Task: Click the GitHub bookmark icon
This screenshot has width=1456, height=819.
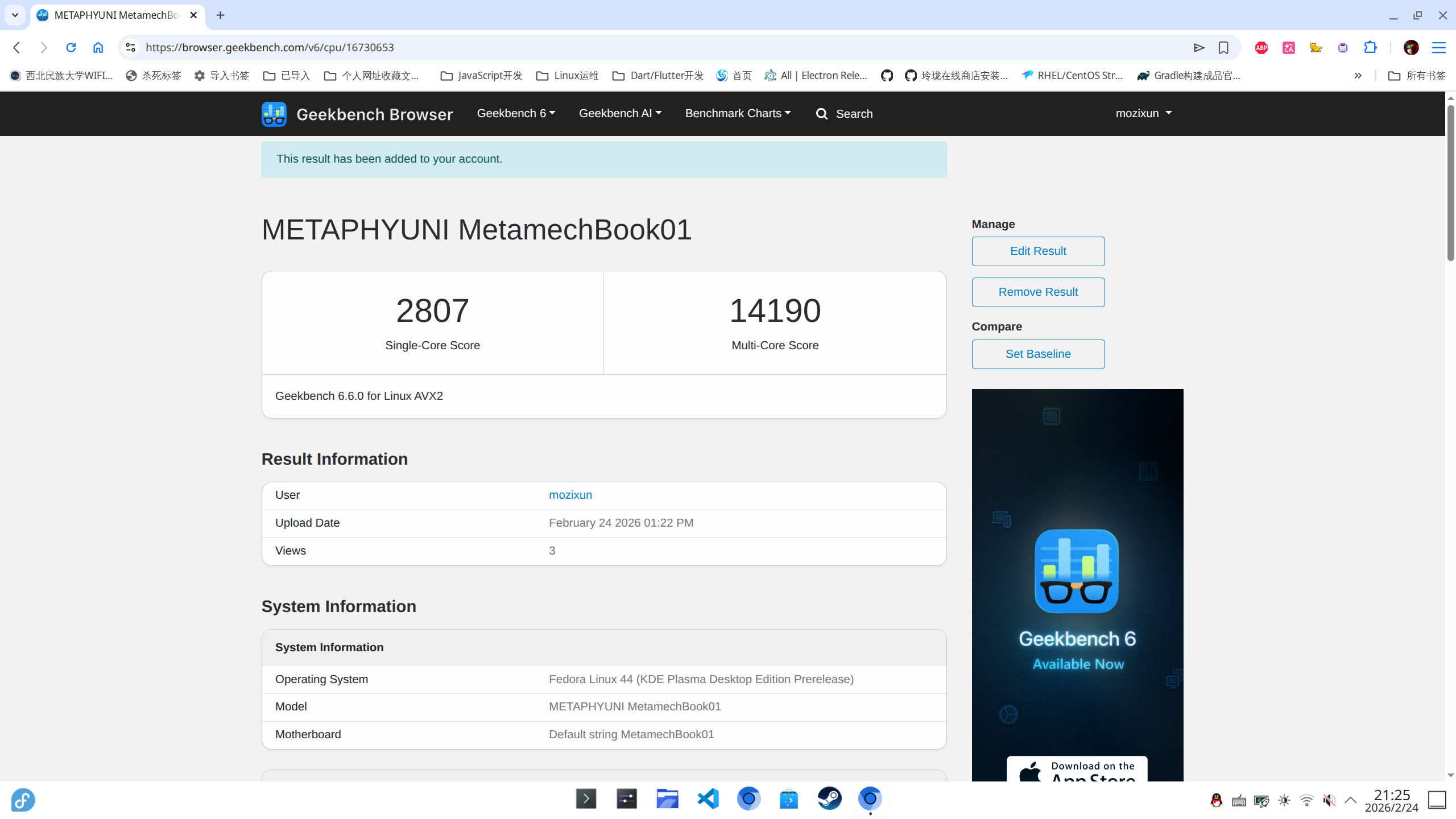Action: click(887, 76)
